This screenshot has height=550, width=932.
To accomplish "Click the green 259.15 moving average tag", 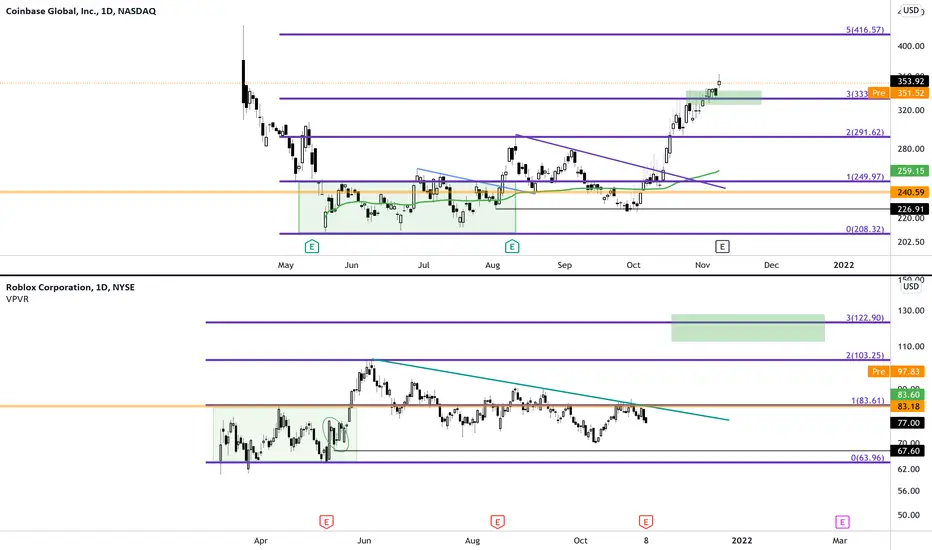I will coord(909,171).
